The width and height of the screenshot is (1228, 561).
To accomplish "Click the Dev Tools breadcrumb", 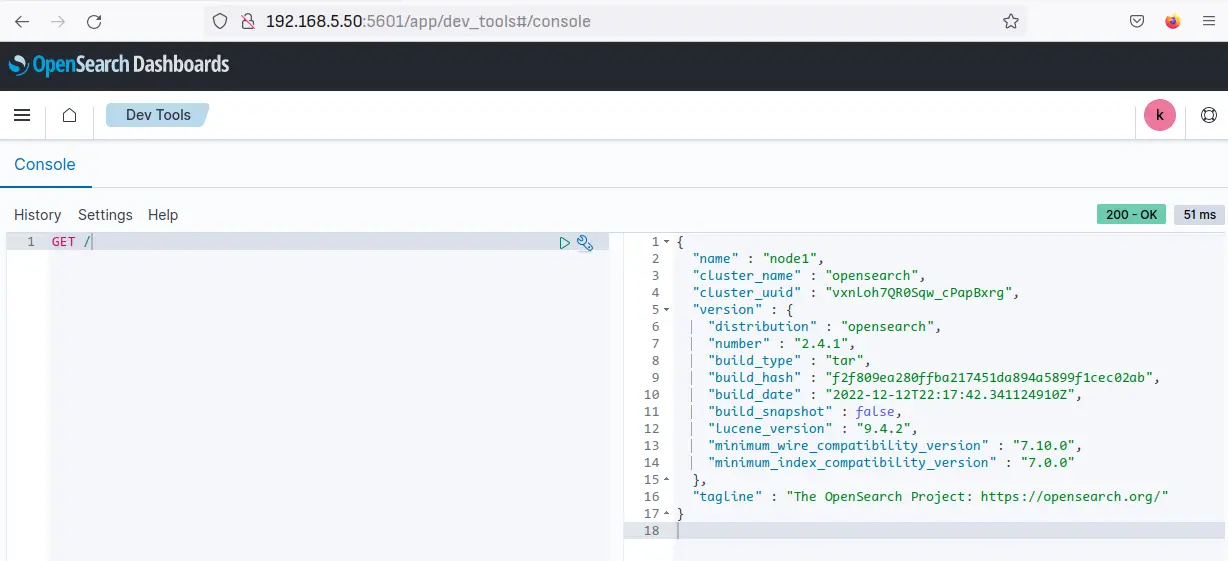I will point(158,115).
